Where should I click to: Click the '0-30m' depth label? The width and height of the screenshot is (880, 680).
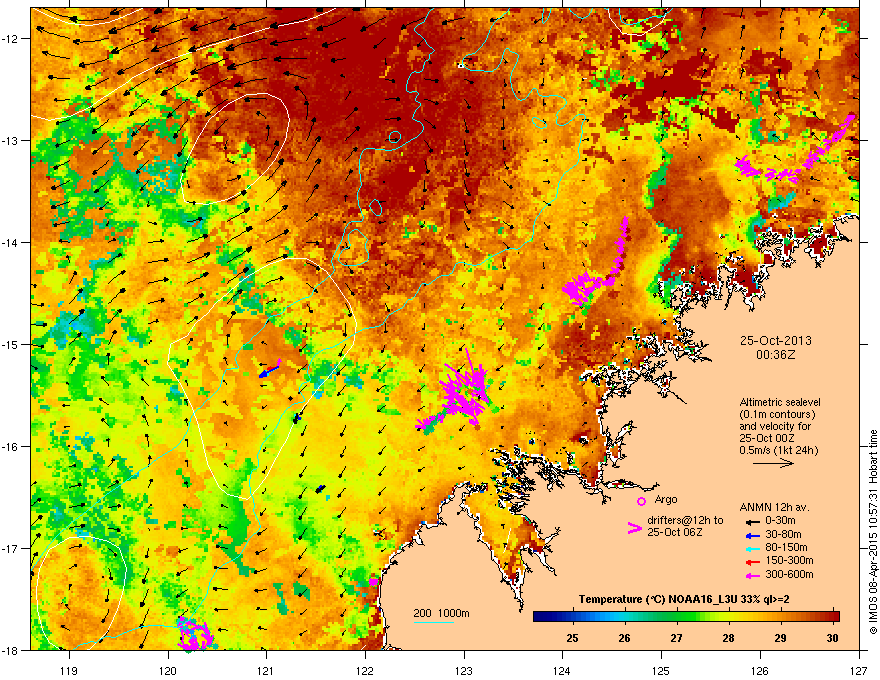[781, 521]
